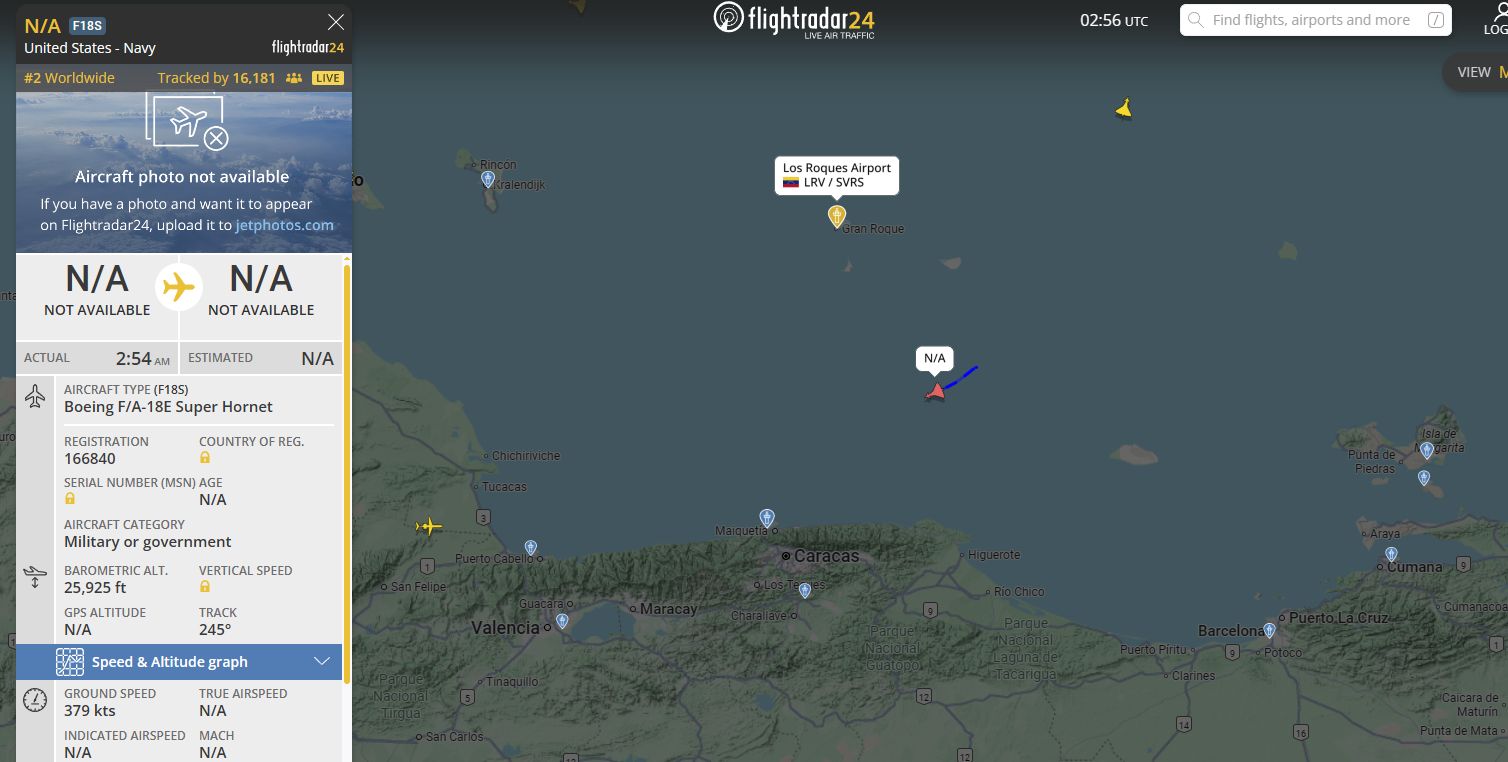Click the Caracas city label on map

[x=826, y=556]
